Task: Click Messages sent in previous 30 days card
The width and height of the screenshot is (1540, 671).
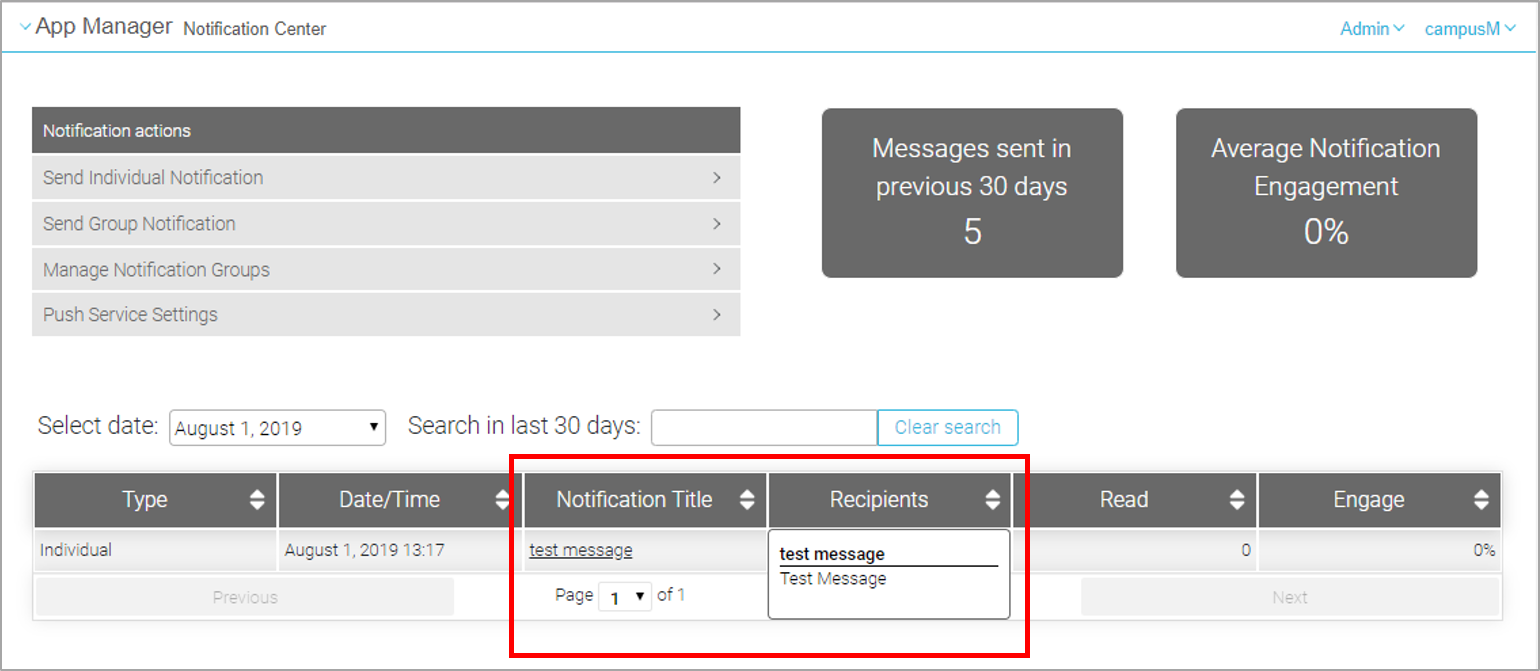Action: pyautogui.click(x=972, y=193)
